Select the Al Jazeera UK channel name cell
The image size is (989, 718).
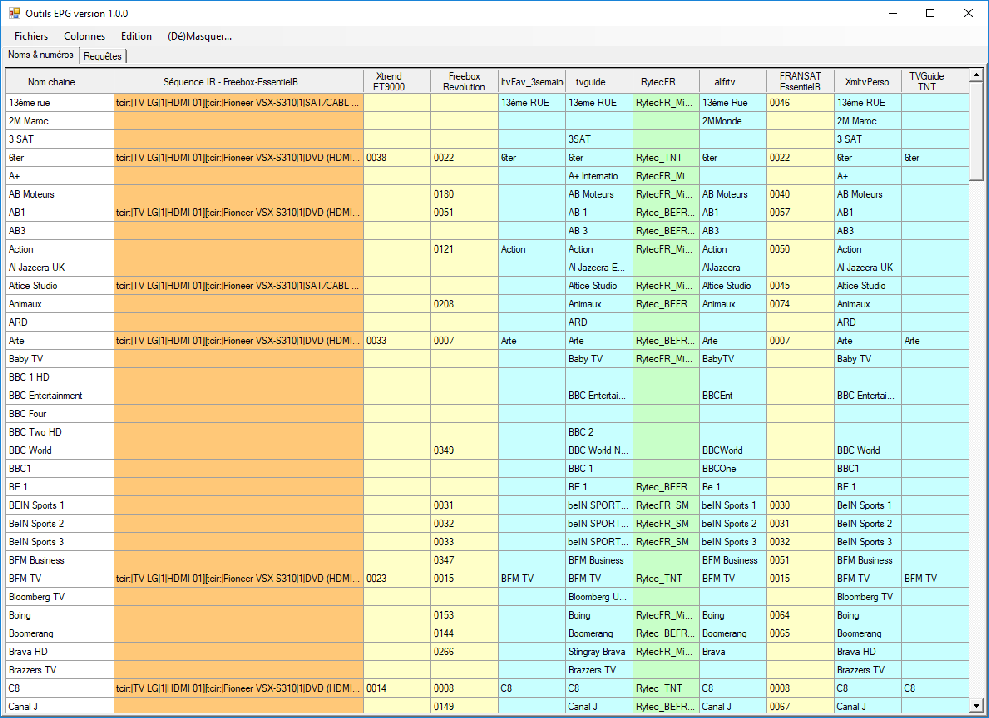[61, 268]
